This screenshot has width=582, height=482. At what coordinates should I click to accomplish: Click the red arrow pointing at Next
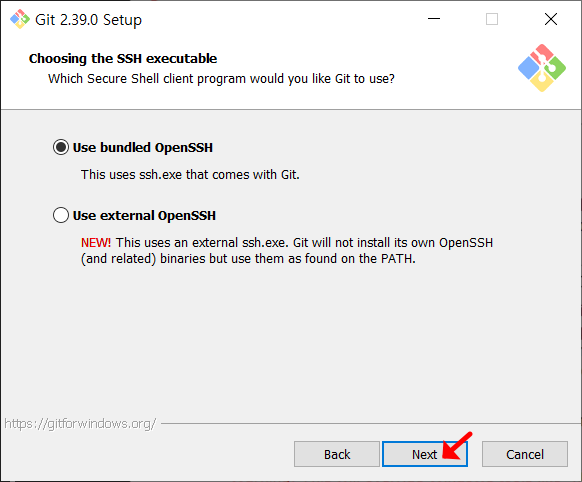tap(457, 445)
